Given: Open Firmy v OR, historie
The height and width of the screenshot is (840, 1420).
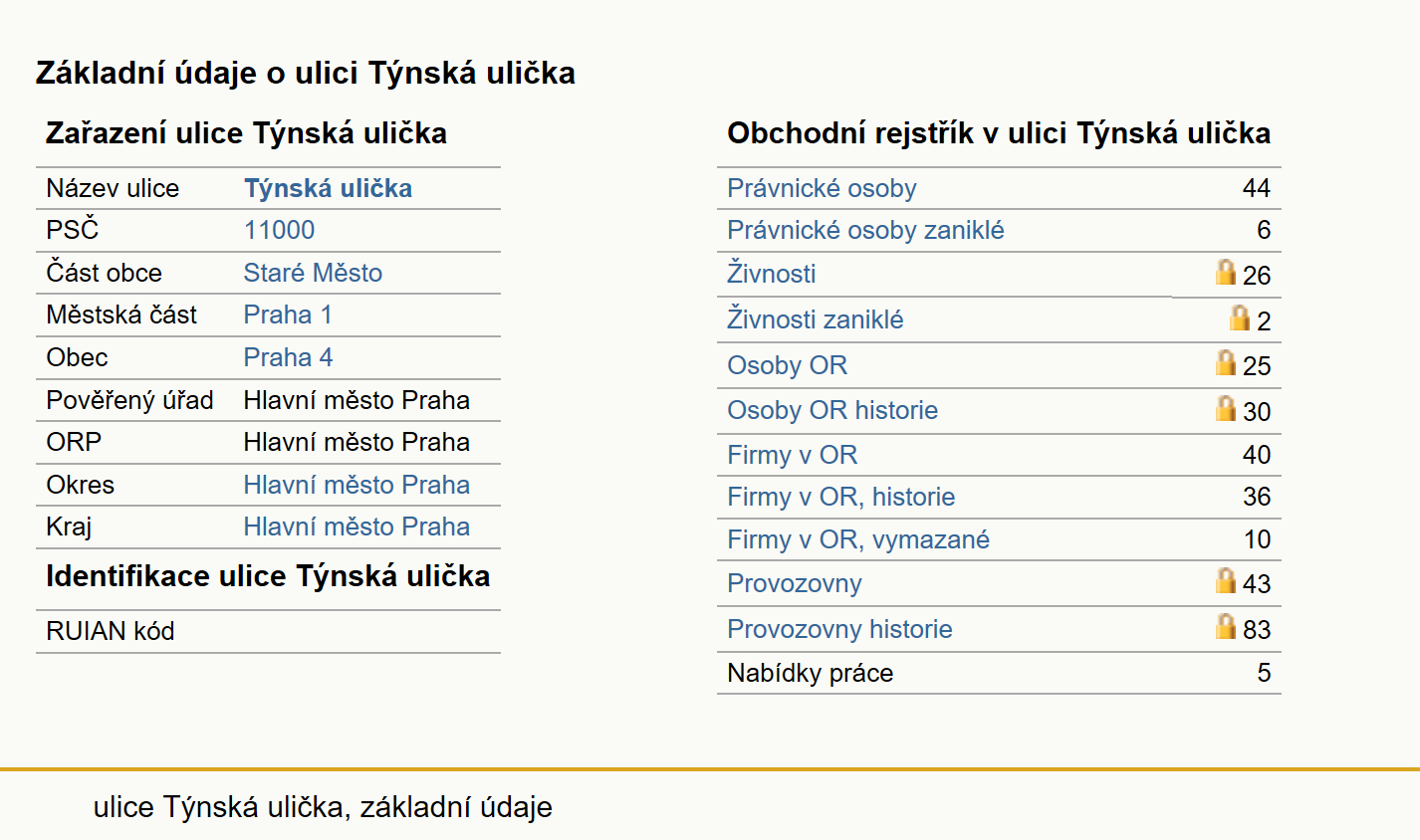Looking at the screenshot, I should coord(840,497).
